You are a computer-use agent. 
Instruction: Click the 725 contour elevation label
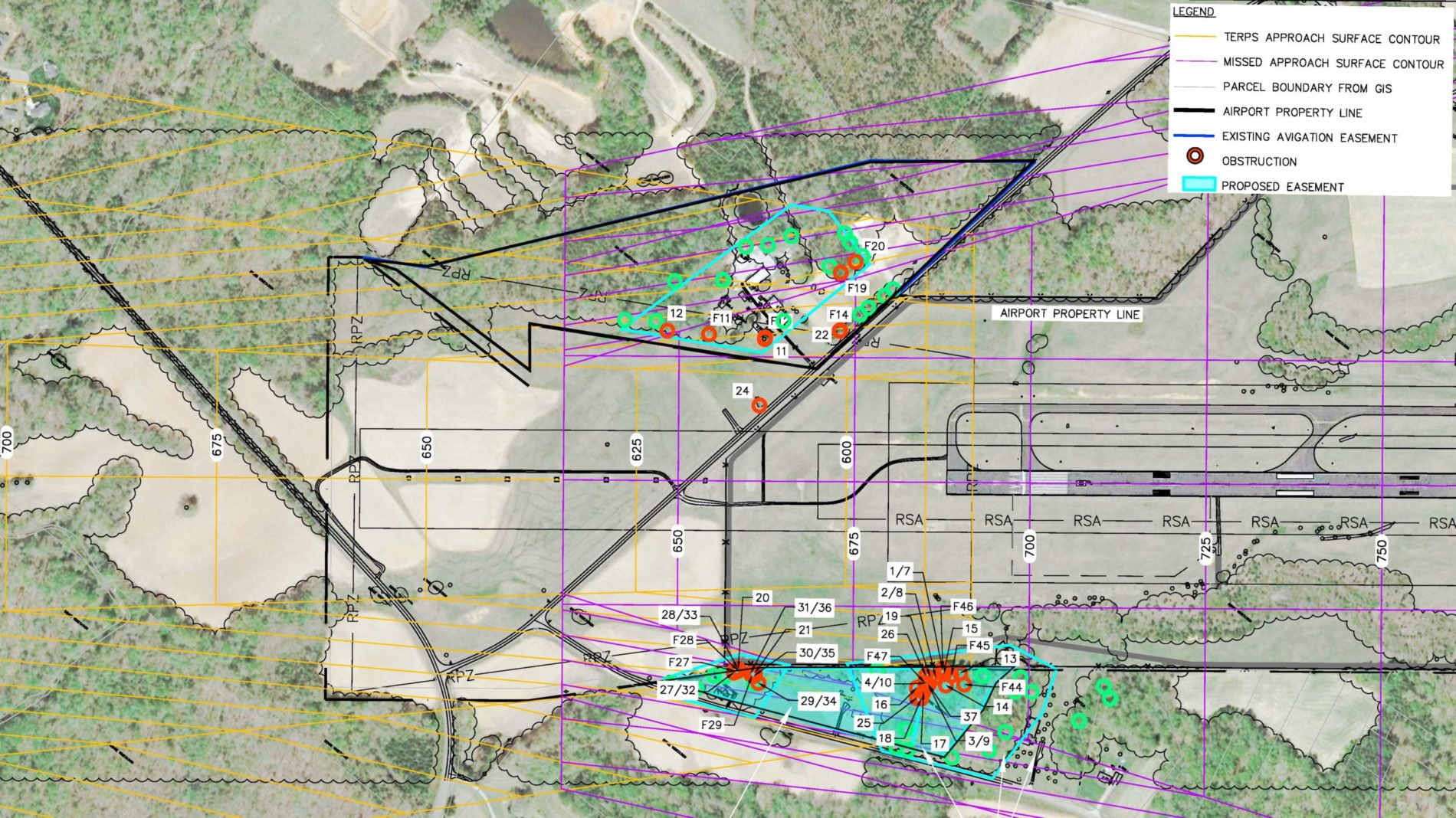coord(1205,548)
